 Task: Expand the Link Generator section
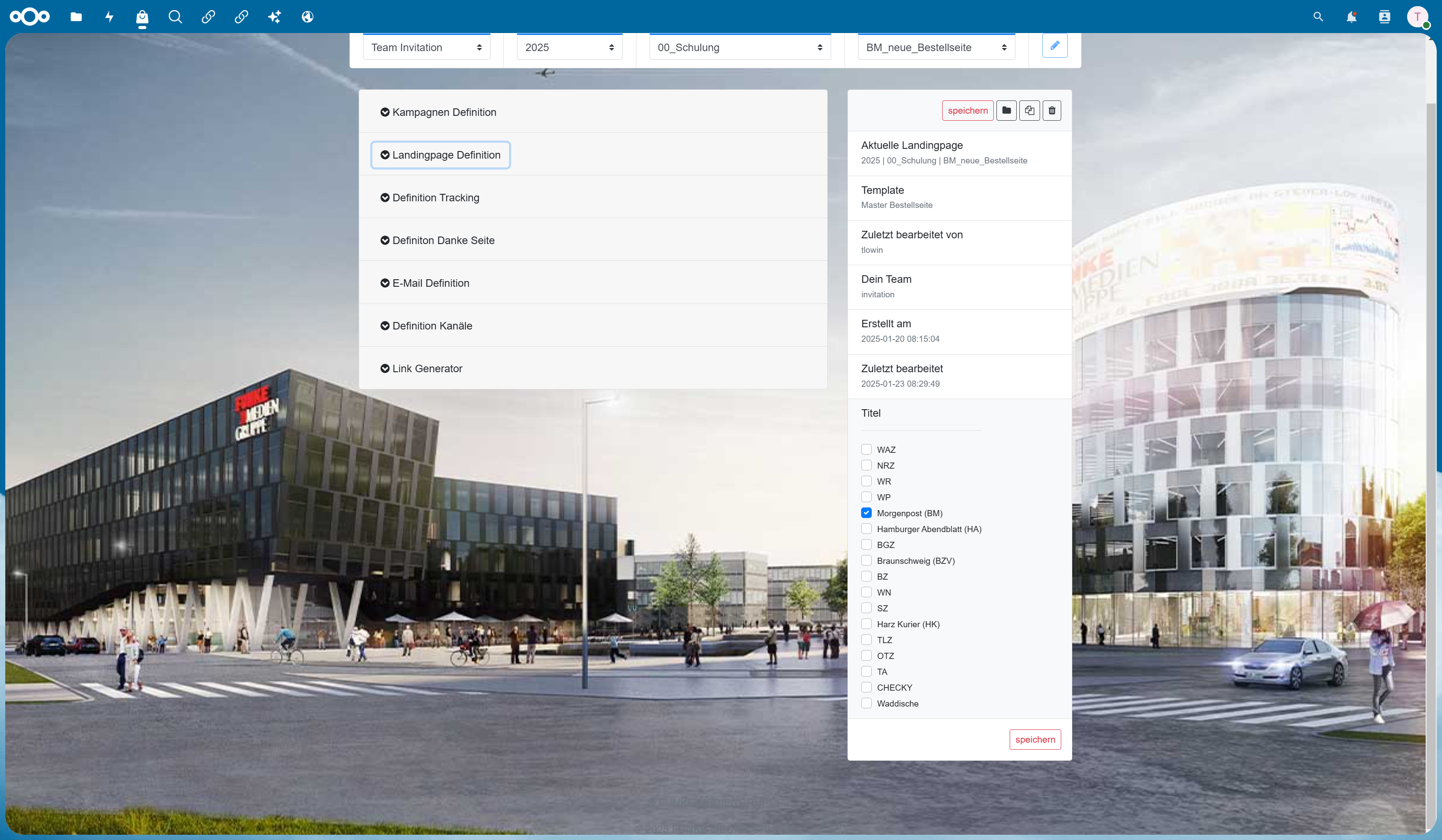click(x=421, y=369)
